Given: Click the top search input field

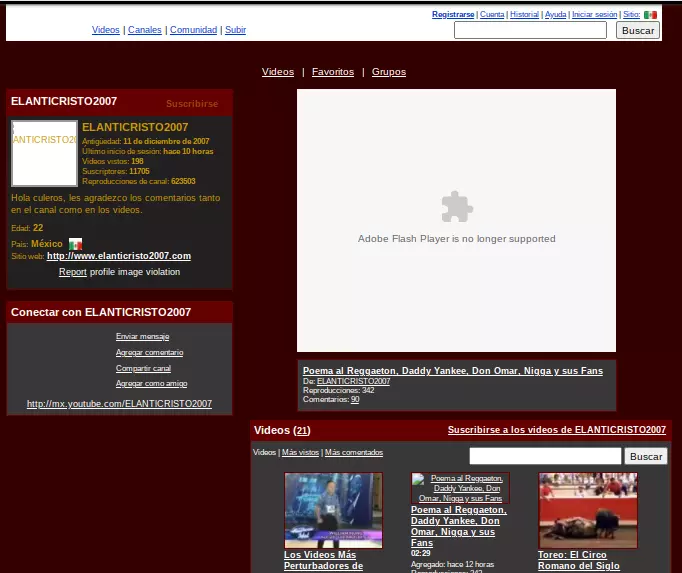Looking at the screenshot, I should coord(530,31).
